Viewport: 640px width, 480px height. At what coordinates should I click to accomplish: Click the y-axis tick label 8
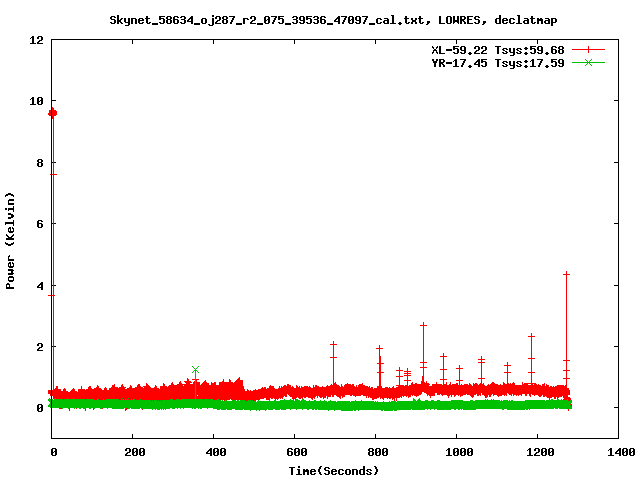[x=40, y=163]
